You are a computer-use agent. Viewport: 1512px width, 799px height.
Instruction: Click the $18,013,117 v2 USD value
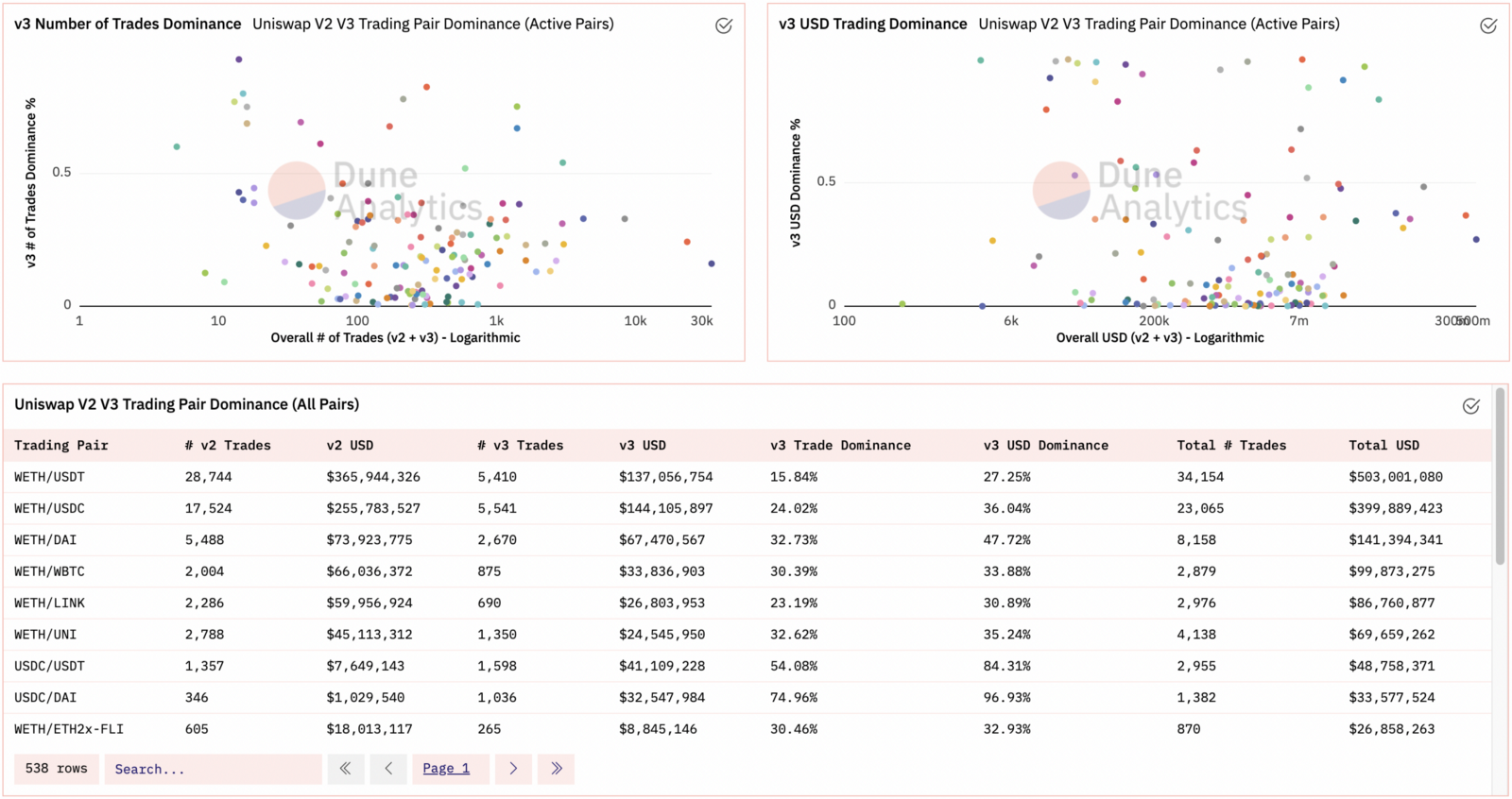[369, 729]
